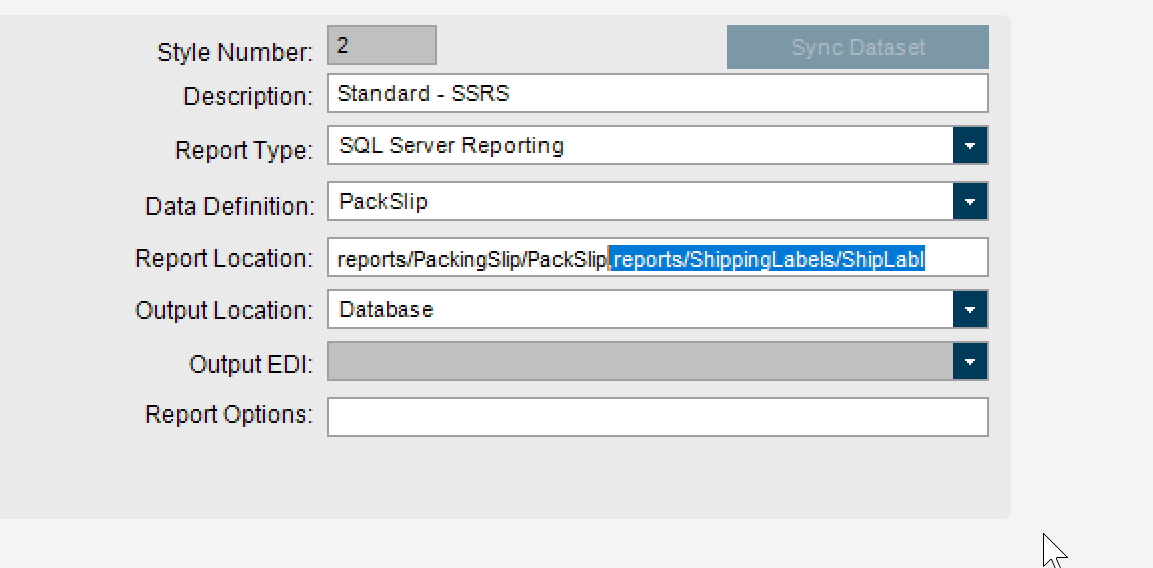Open the Report Type dropdown arrow
This screenshot has height=568, width=1153.
tap(970, 145)
